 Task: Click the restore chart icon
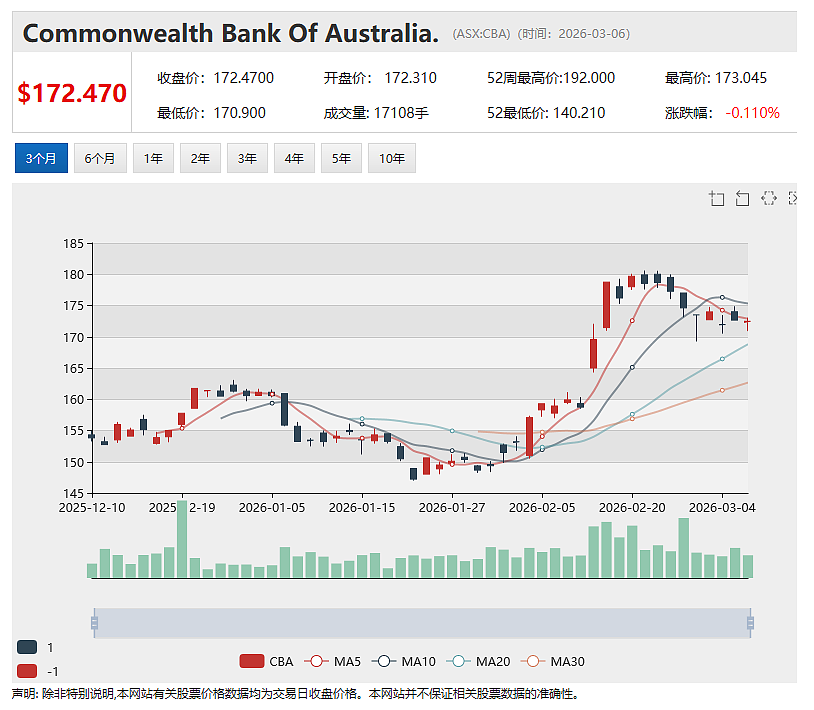[x=769, y=198]
